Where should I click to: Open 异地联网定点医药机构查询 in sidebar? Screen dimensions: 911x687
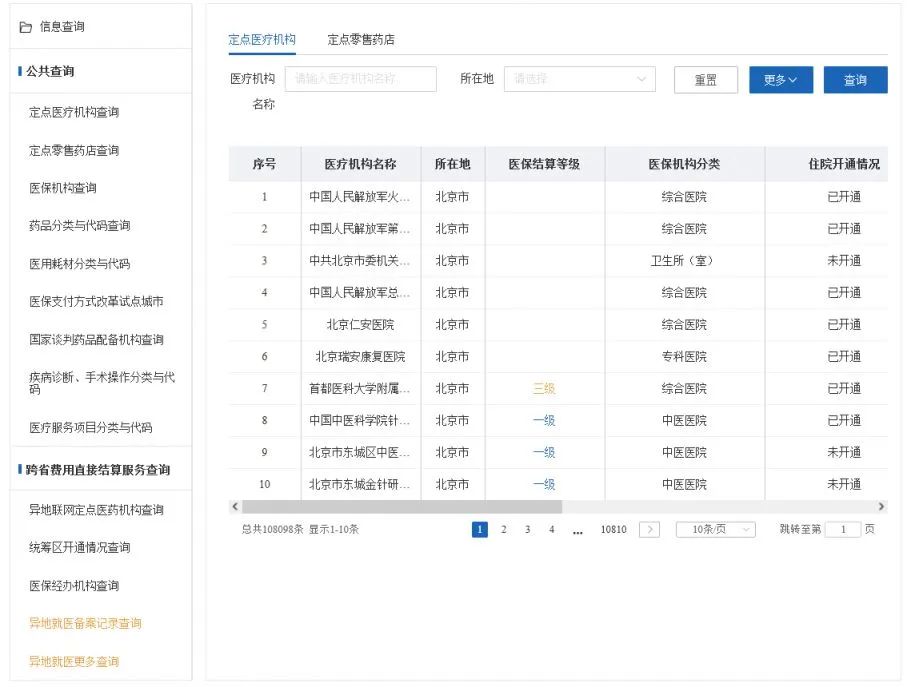point(96,510)
